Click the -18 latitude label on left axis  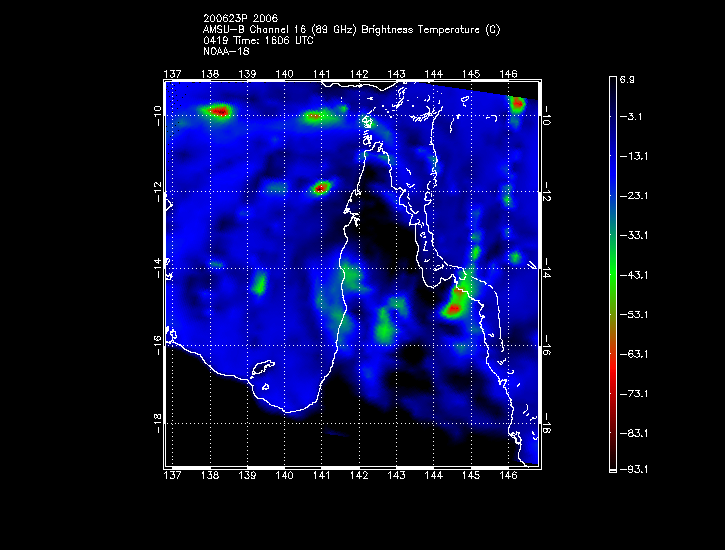click(158, 423)
